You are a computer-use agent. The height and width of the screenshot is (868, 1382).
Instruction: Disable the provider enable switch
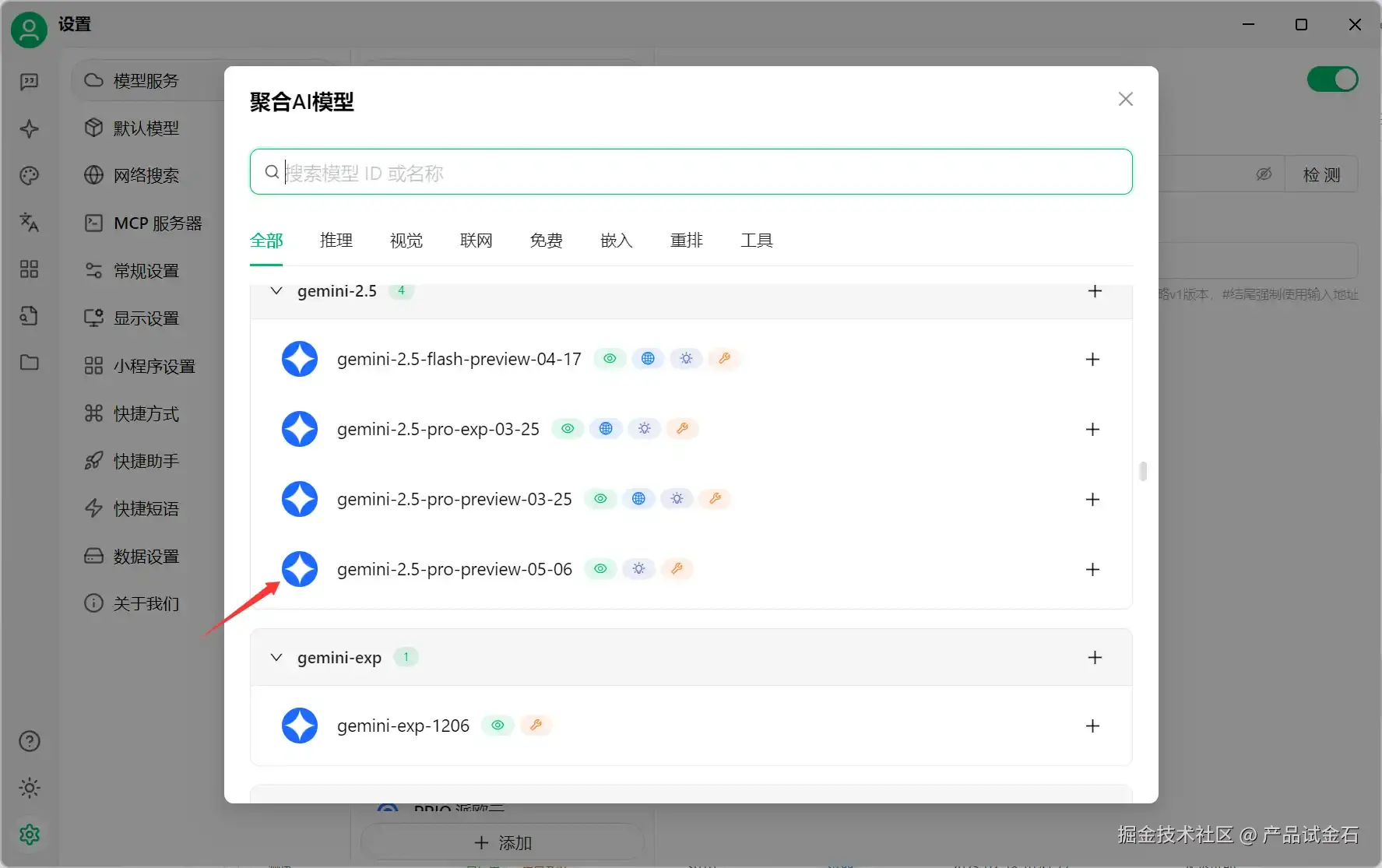1331,79
